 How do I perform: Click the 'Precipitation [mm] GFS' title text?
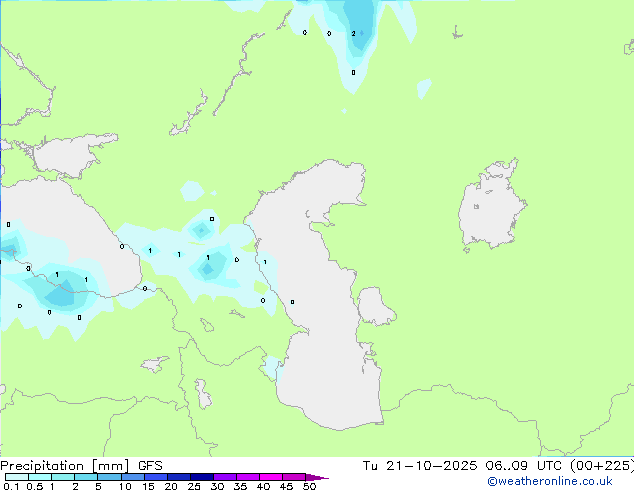click(81, 466)
